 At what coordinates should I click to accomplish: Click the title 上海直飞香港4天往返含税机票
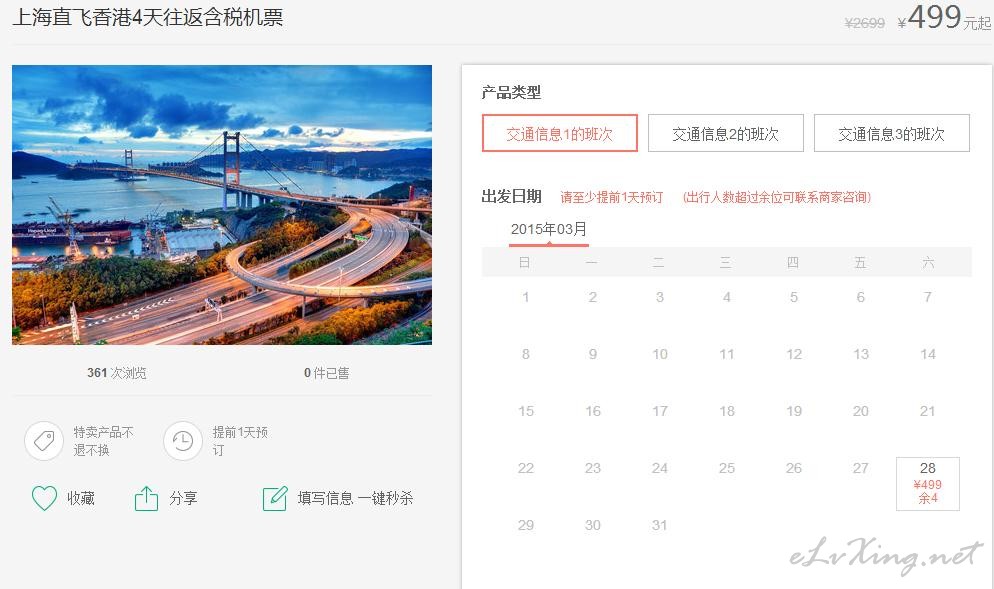pyautogui.click(x=148, y=17)
